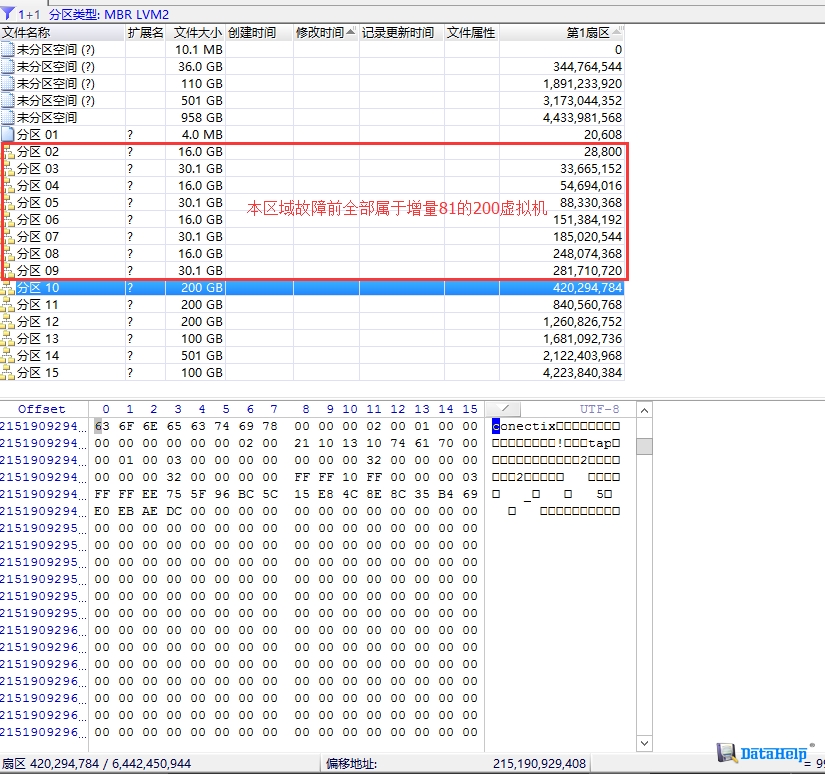Click file icon of 未分区空间 (?) 10.1 MB
The image size is (825, 774).
pyautogui.click(x=7, y=49)
